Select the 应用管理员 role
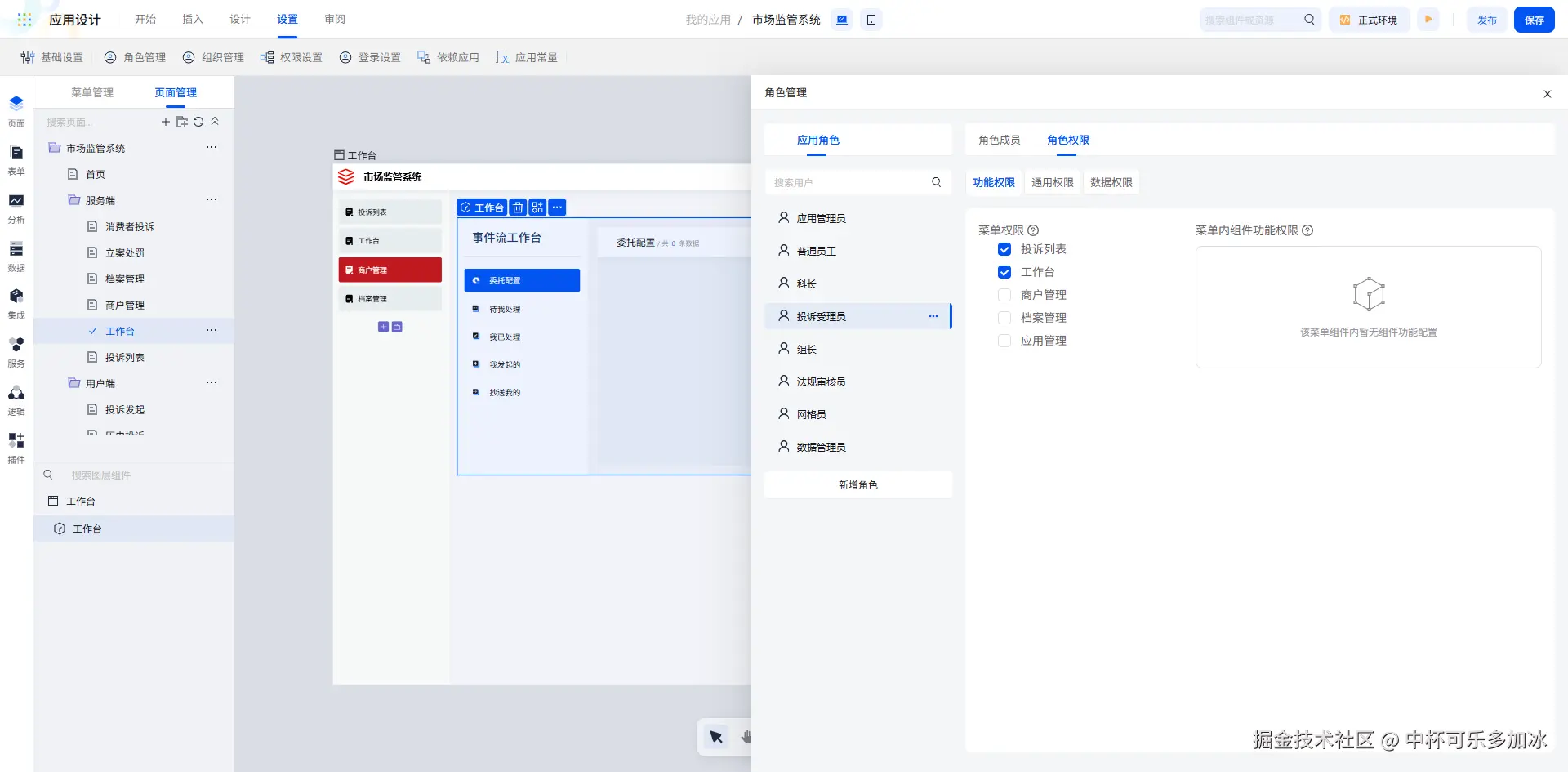The height and width of the screenshot is (772, 1568). point(858,218)
